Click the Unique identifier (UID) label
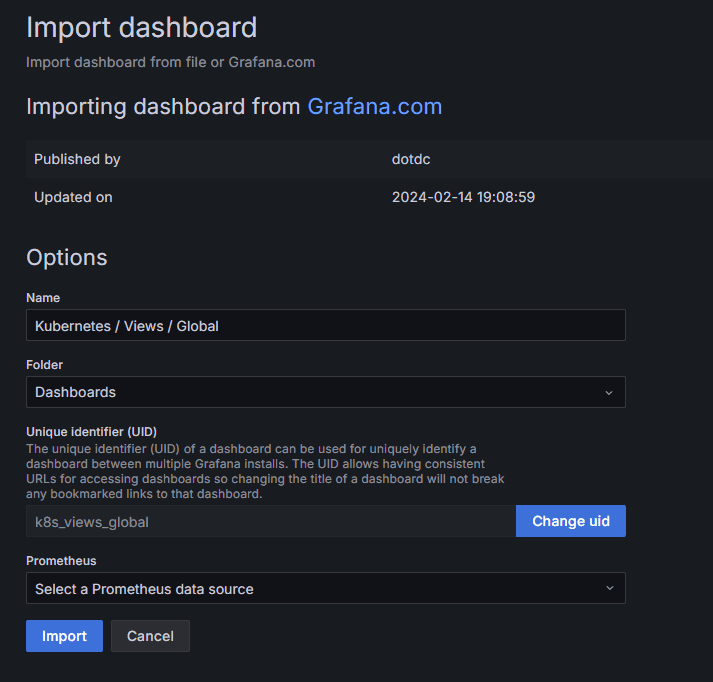Viewport: 713px width, 682px height. click(x=91, y=431)
